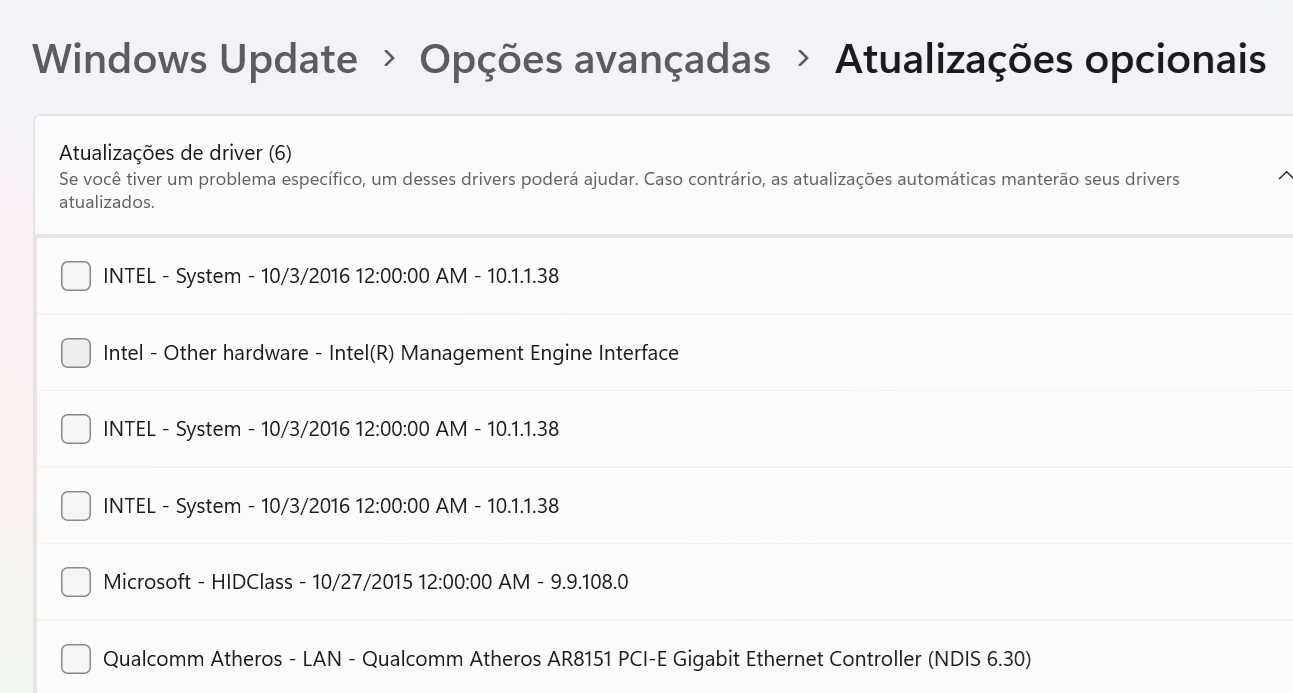Click the Intel Management Engine Interface label

click(391, 353)
